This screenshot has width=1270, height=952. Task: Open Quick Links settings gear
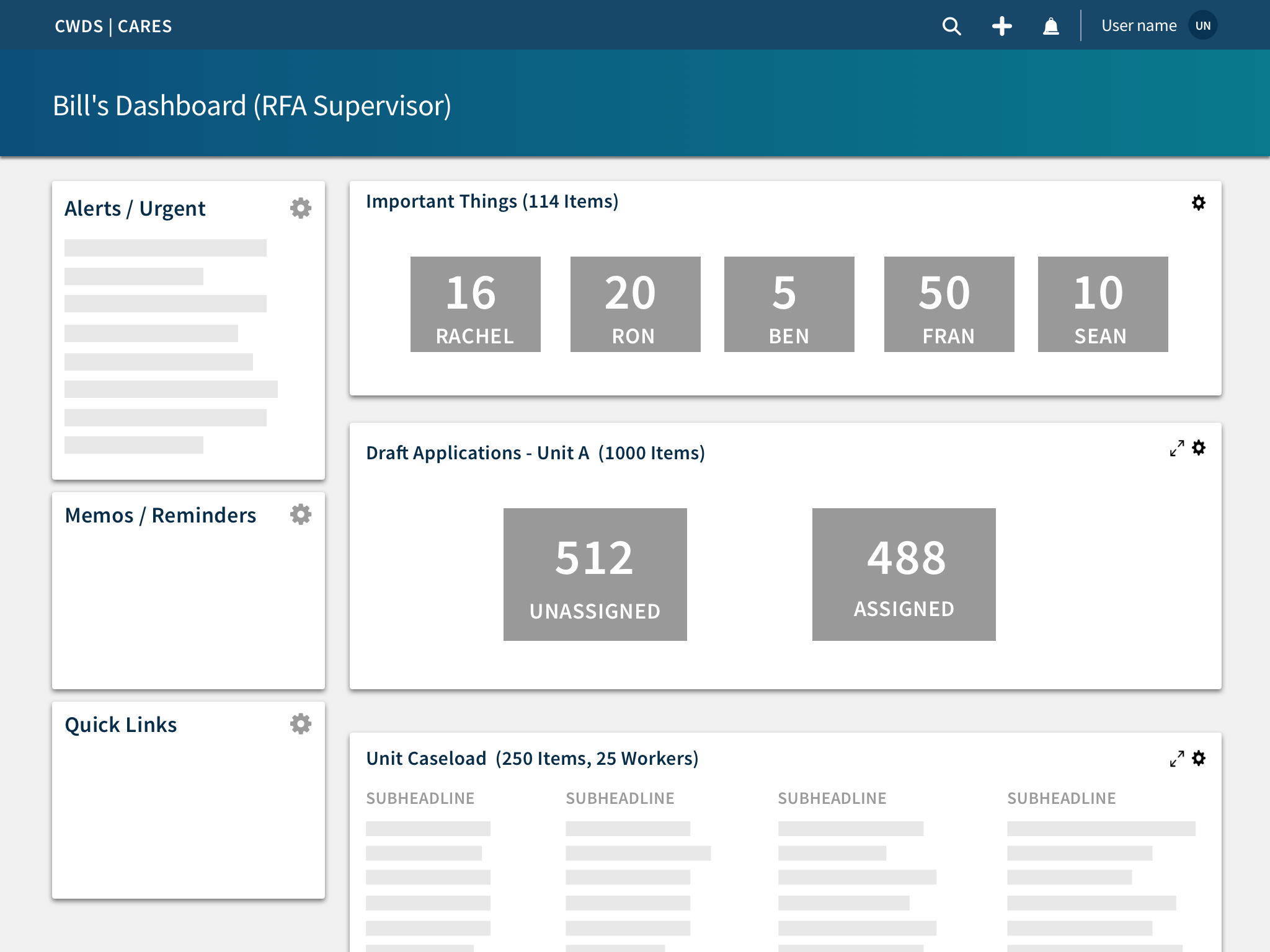coord(301,724)
